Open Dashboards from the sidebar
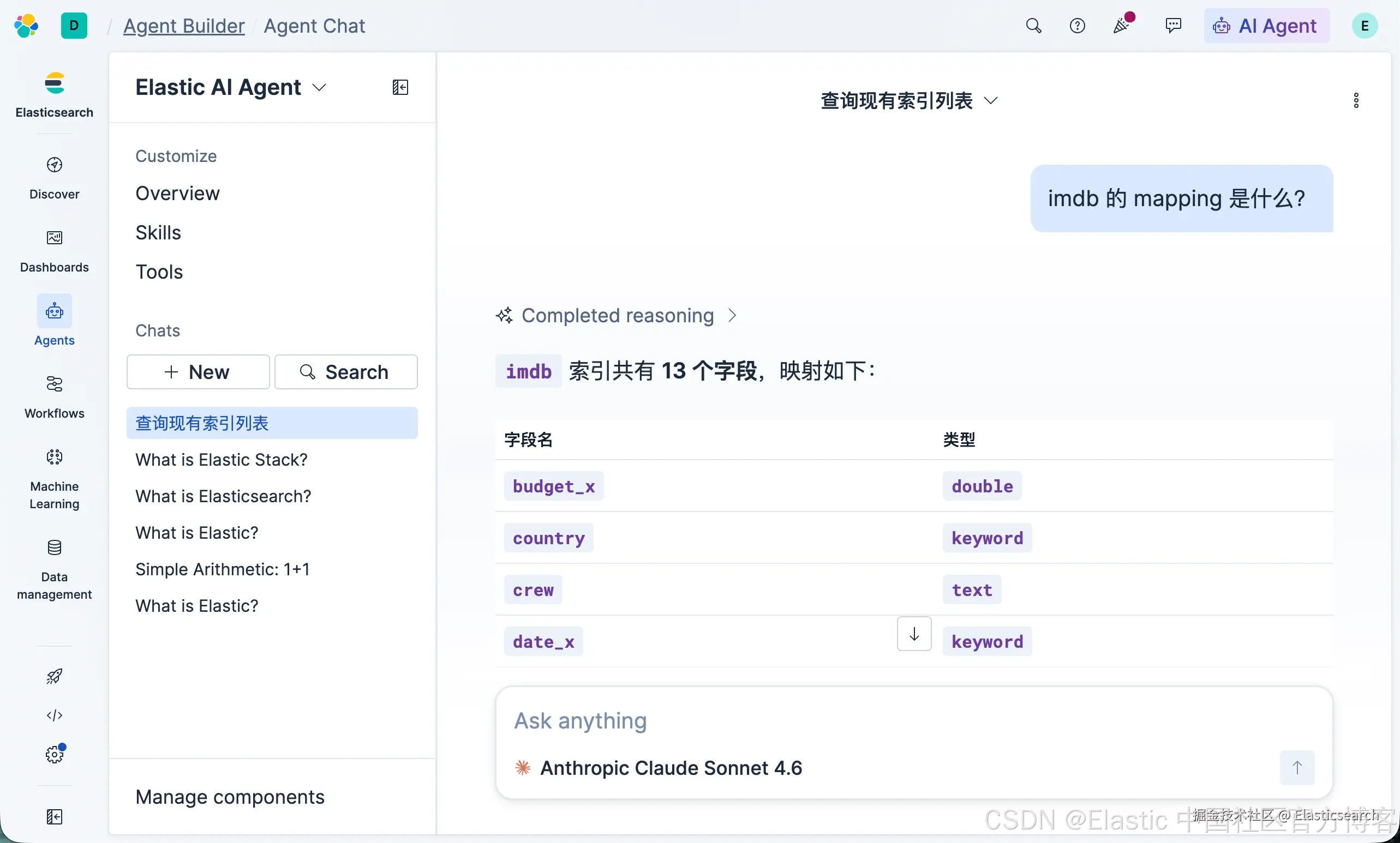Image resolution: width=1400 pixels, height=843 pixels. click(55, 251)
